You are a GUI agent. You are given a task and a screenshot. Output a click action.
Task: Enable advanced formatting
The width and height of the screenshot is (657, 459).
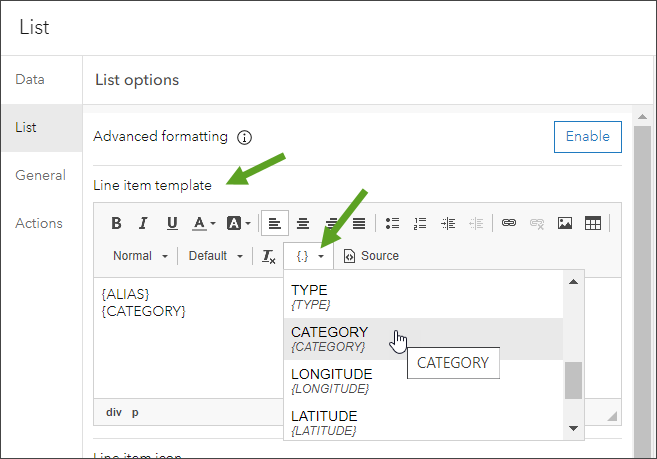pos(588,137)
